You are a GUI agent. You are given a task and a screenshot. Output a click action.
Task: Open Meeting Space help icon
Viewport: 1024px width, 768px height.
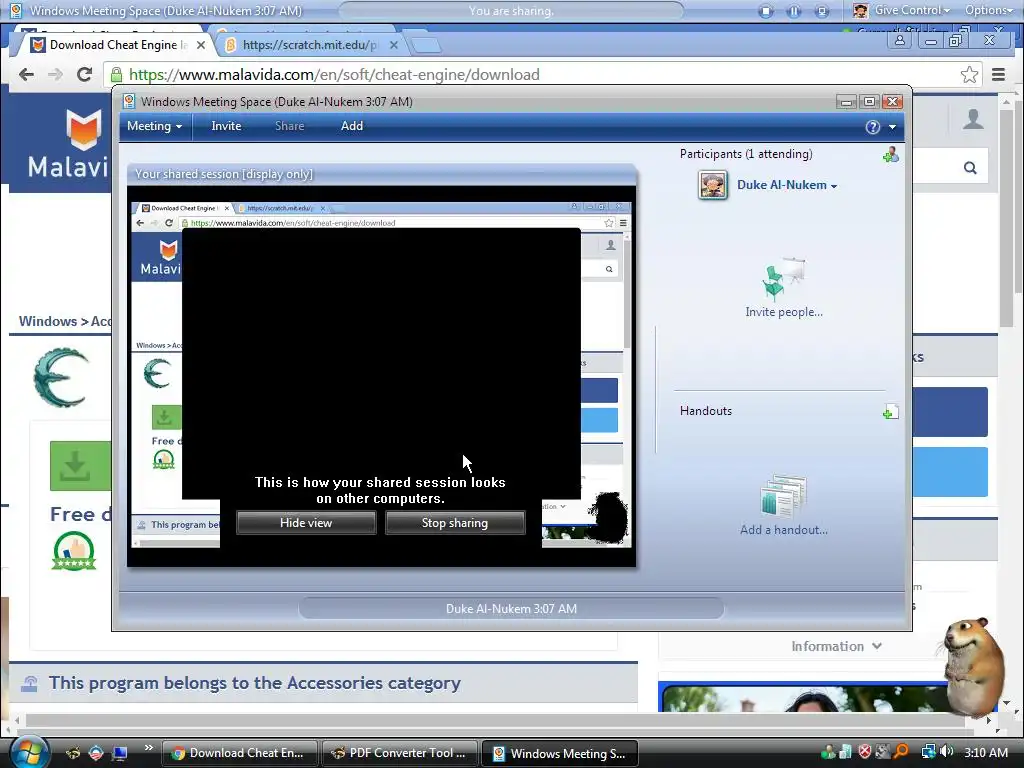pyautogui.click(x=872, y=127)
